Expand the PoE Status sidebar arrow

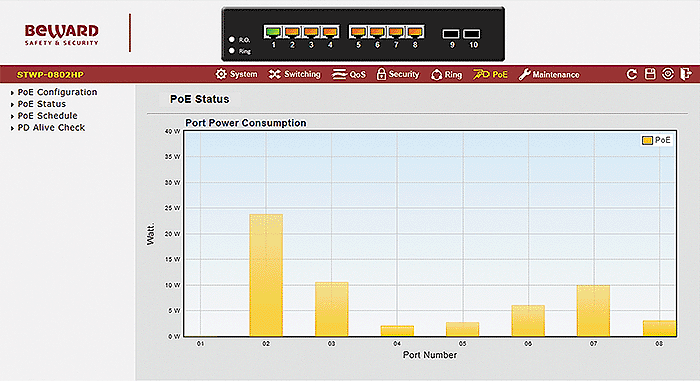pyautogui.click(x=12, y=105)
